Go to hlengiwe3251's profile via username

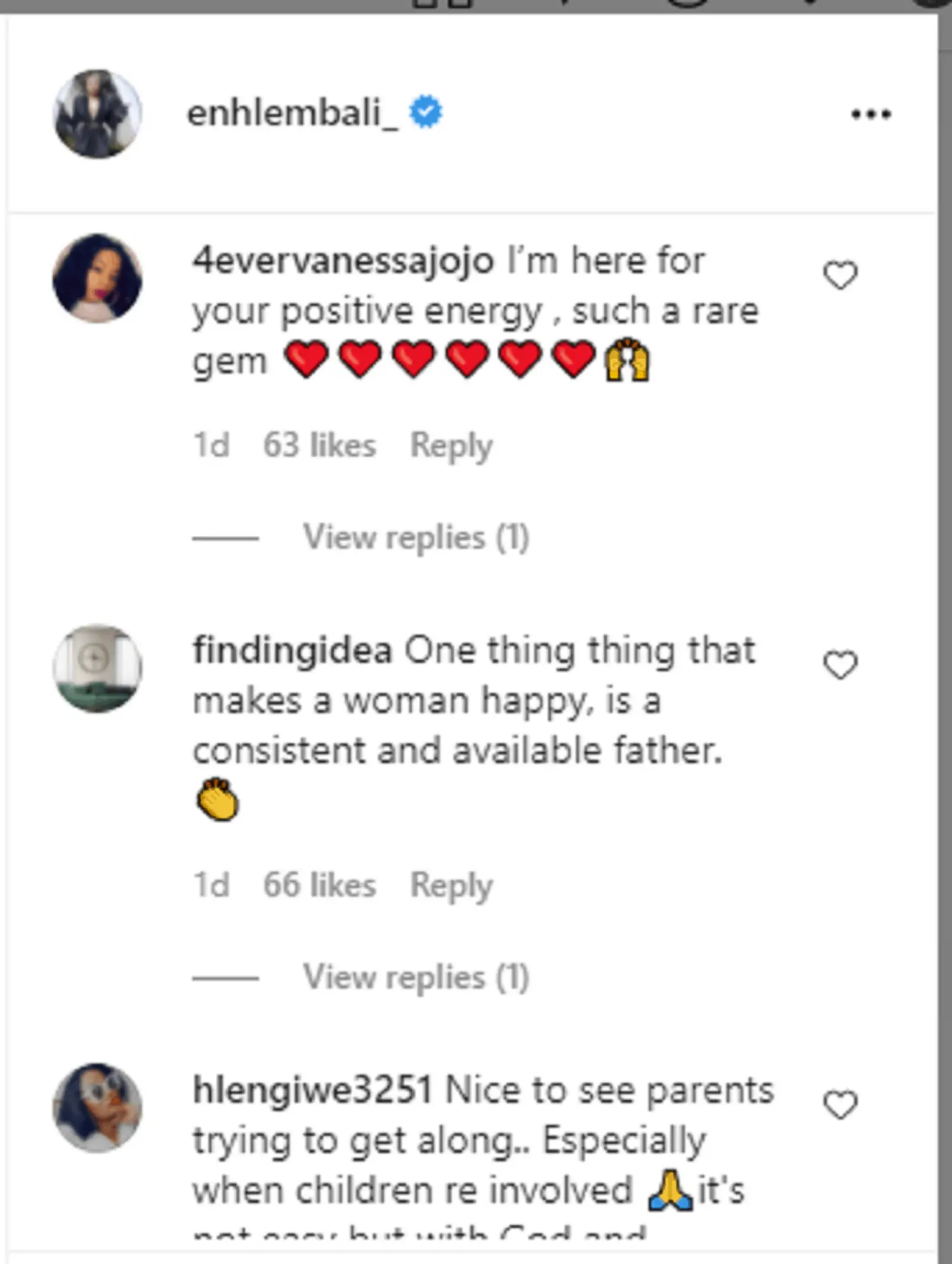point(312,1090)
